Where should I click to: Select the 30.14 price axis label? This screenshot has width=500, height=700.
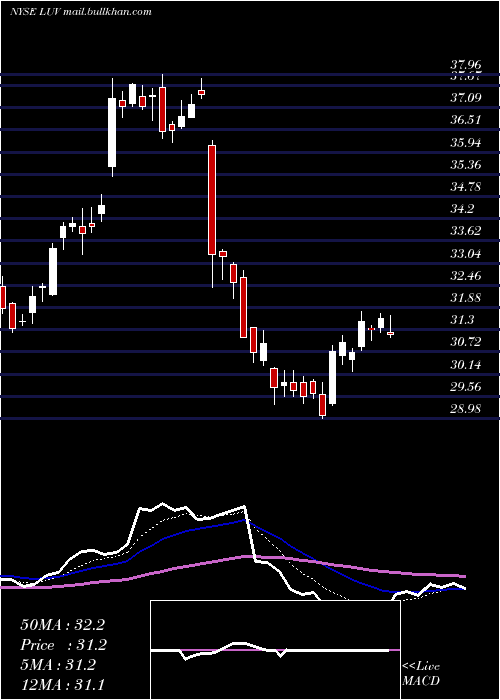(x=466, y=365)
